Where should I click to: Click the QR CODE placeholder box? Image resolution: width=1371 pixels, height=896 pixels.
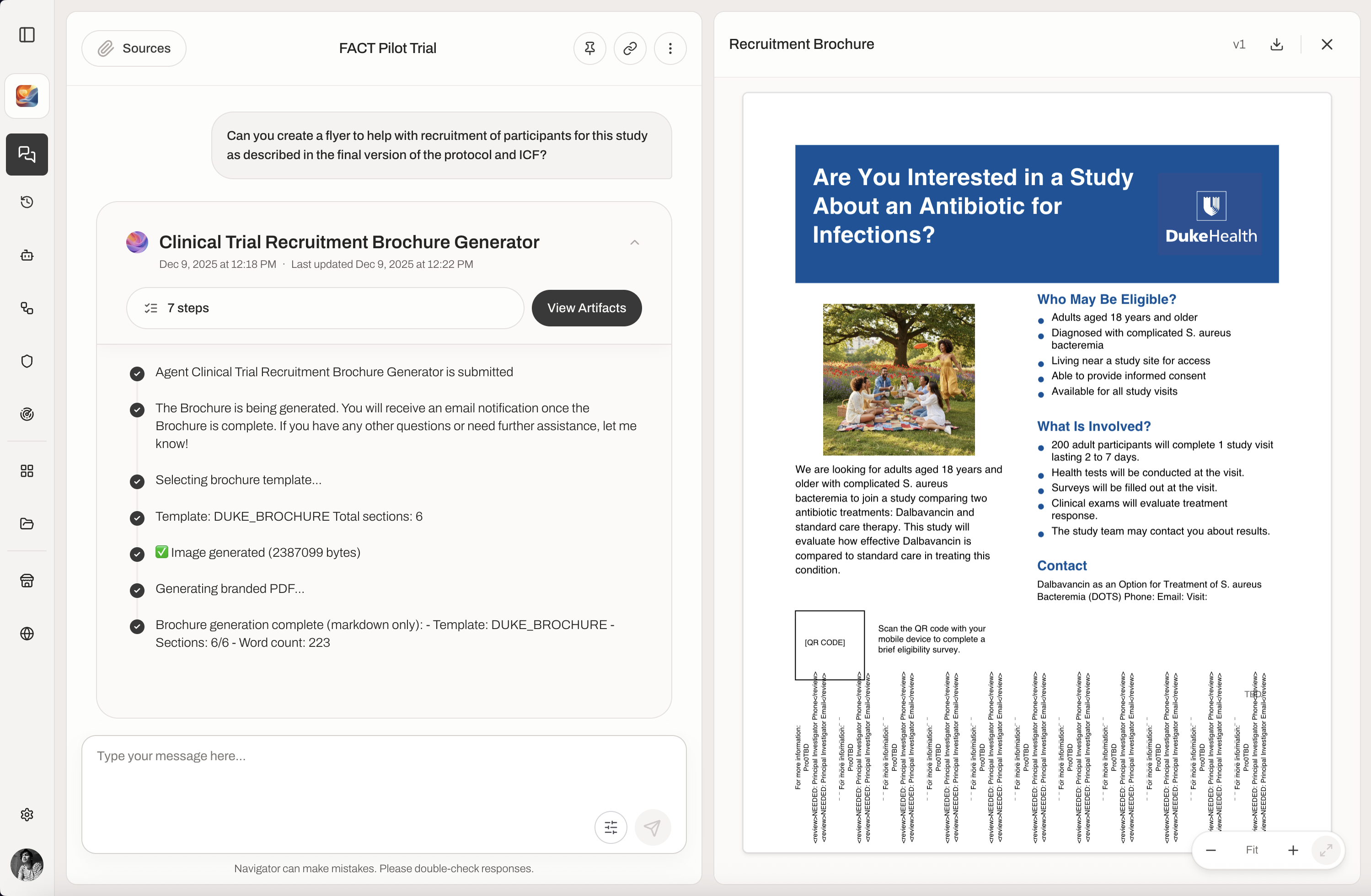tap(830, 645)
